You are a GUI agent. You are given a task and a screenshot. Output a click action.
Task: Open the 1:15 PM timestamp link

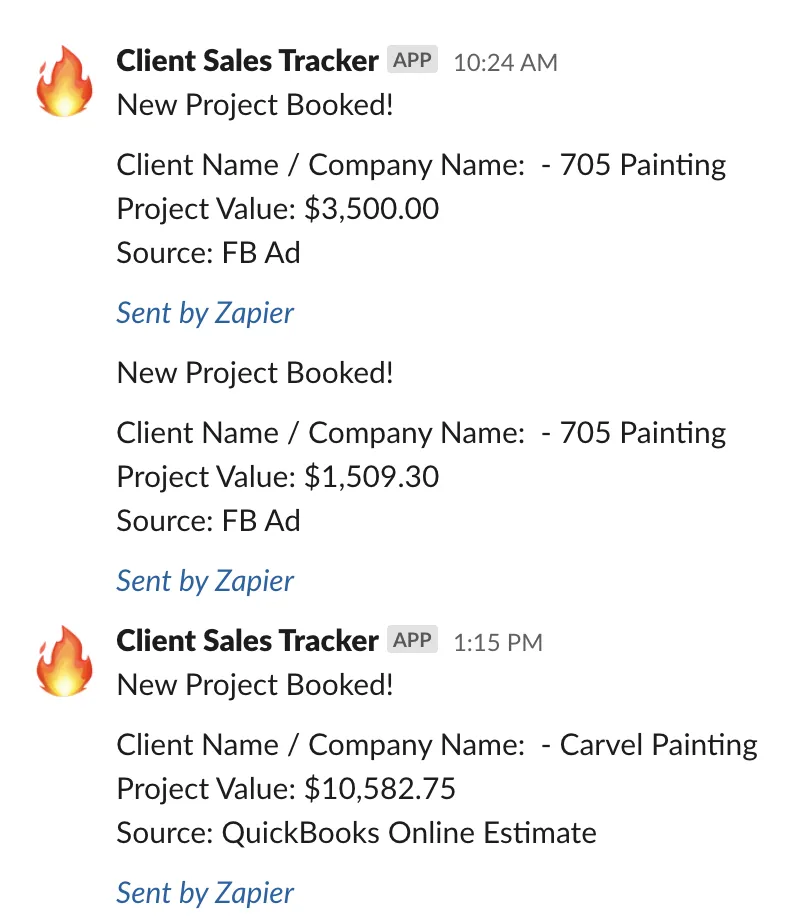(x=498, y=642)
